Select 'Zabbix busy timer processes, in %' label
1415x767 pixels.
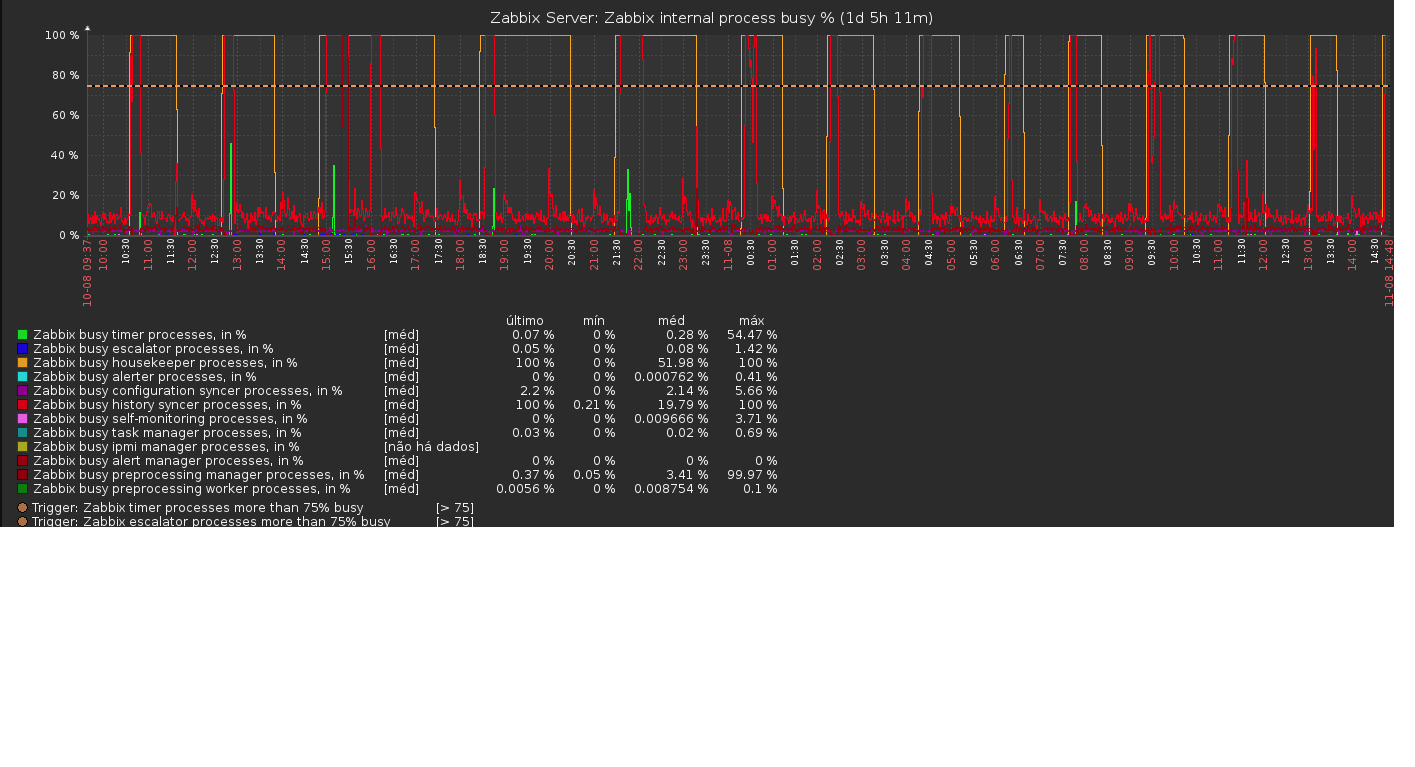pyautogui.click(x=140, y=335)
